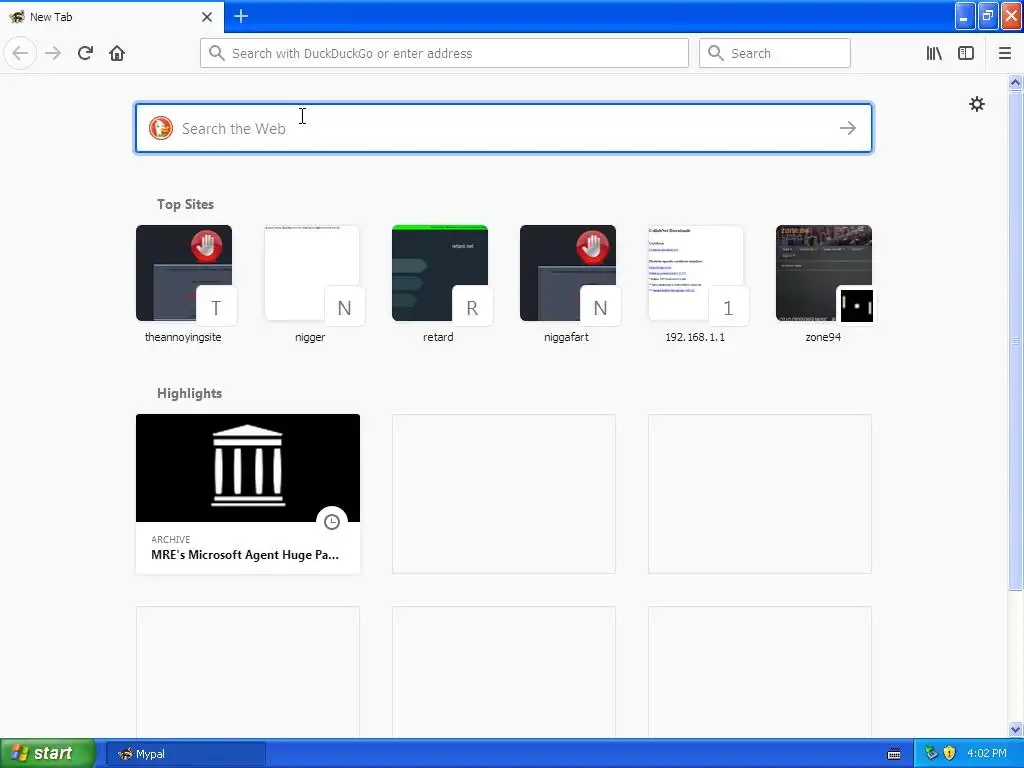Image resolution: width=1024 pixels, height=768 pixels.
Task: Open new tab page settings gear
Action: (976, 104)
